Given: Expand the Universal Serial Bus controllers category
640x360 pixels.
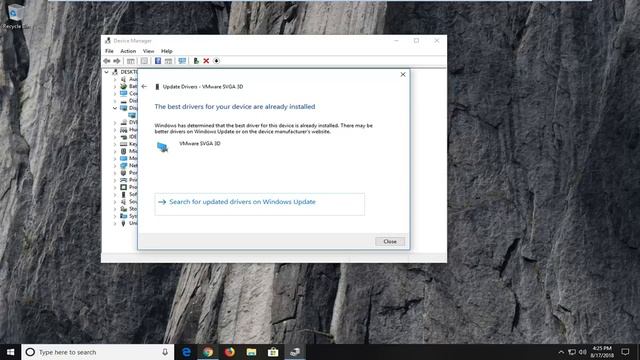Looking at the screenshot, I should 115,223.
